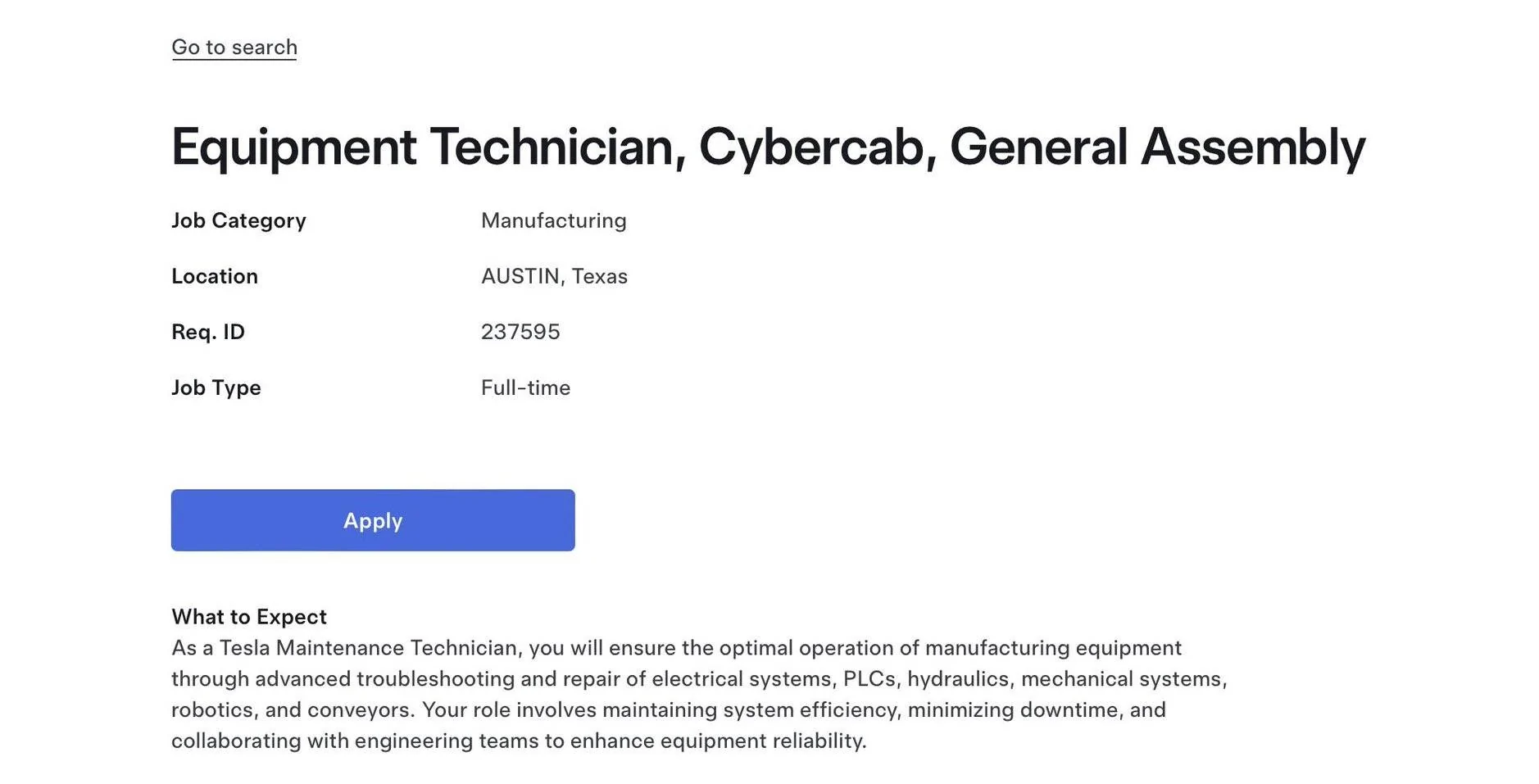Click the word robotics in the description
The height and width of the screenshot is (784, 1539).
point(211,709)
